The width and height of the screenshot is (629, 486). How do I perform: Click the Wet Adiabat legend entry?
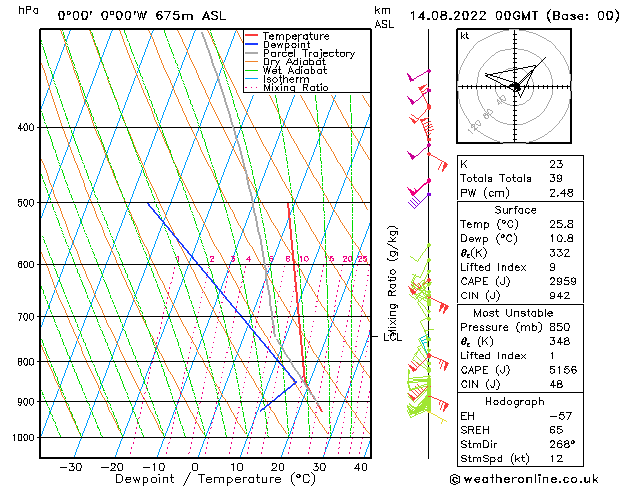pos(286,70)
